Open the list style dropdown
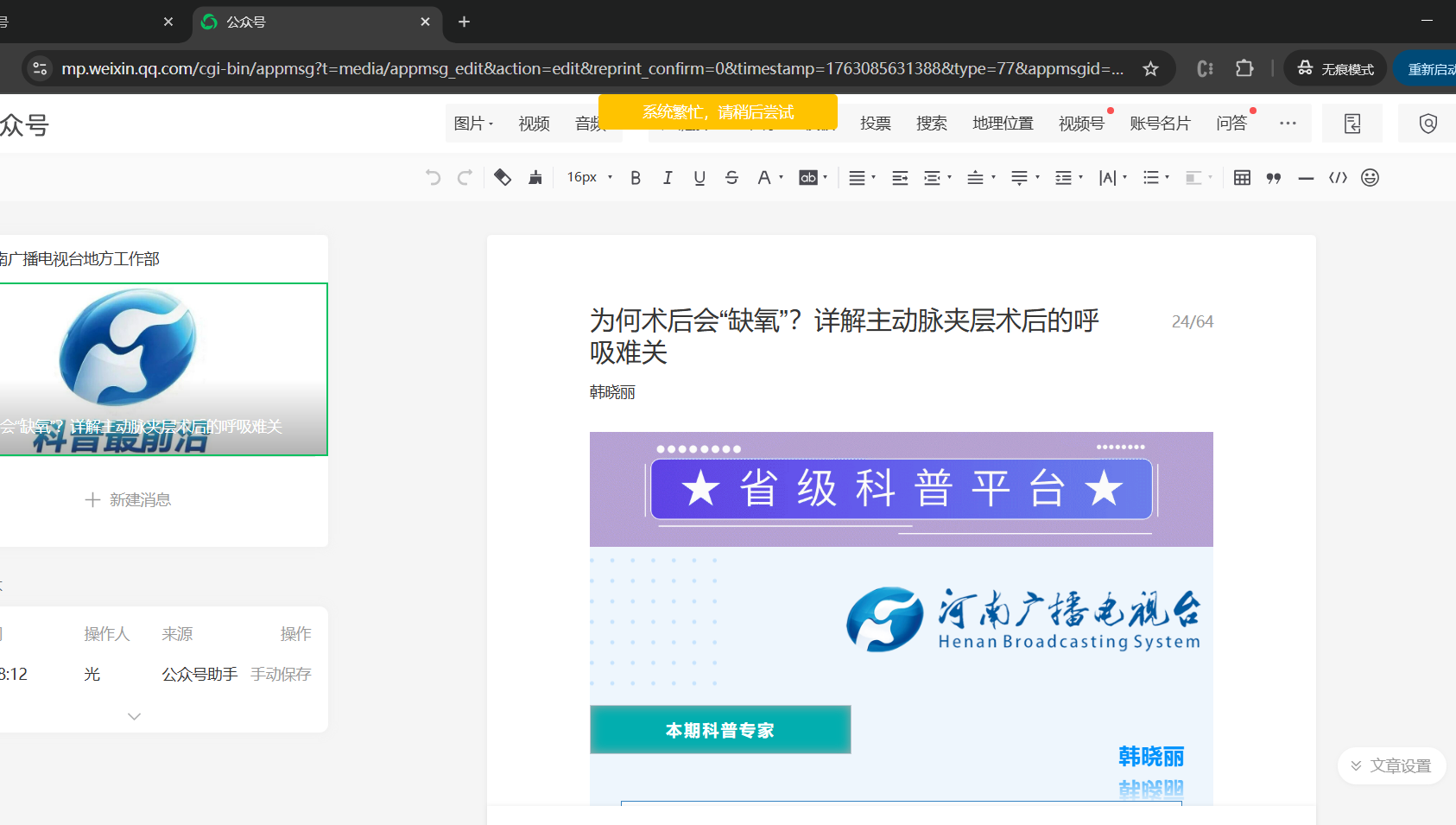1456x825 pixels. pyautogui.click(x=1155, y=178)
